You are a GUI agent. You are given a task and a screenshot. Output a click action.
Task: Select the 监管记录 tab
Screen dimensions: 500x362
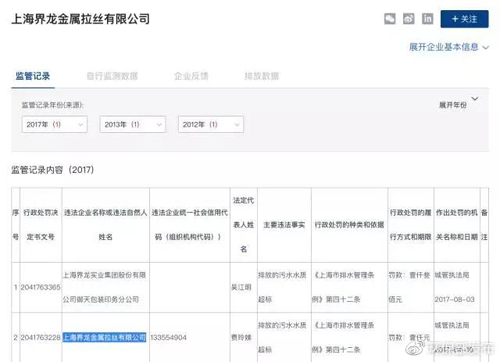tap(33, 76)
